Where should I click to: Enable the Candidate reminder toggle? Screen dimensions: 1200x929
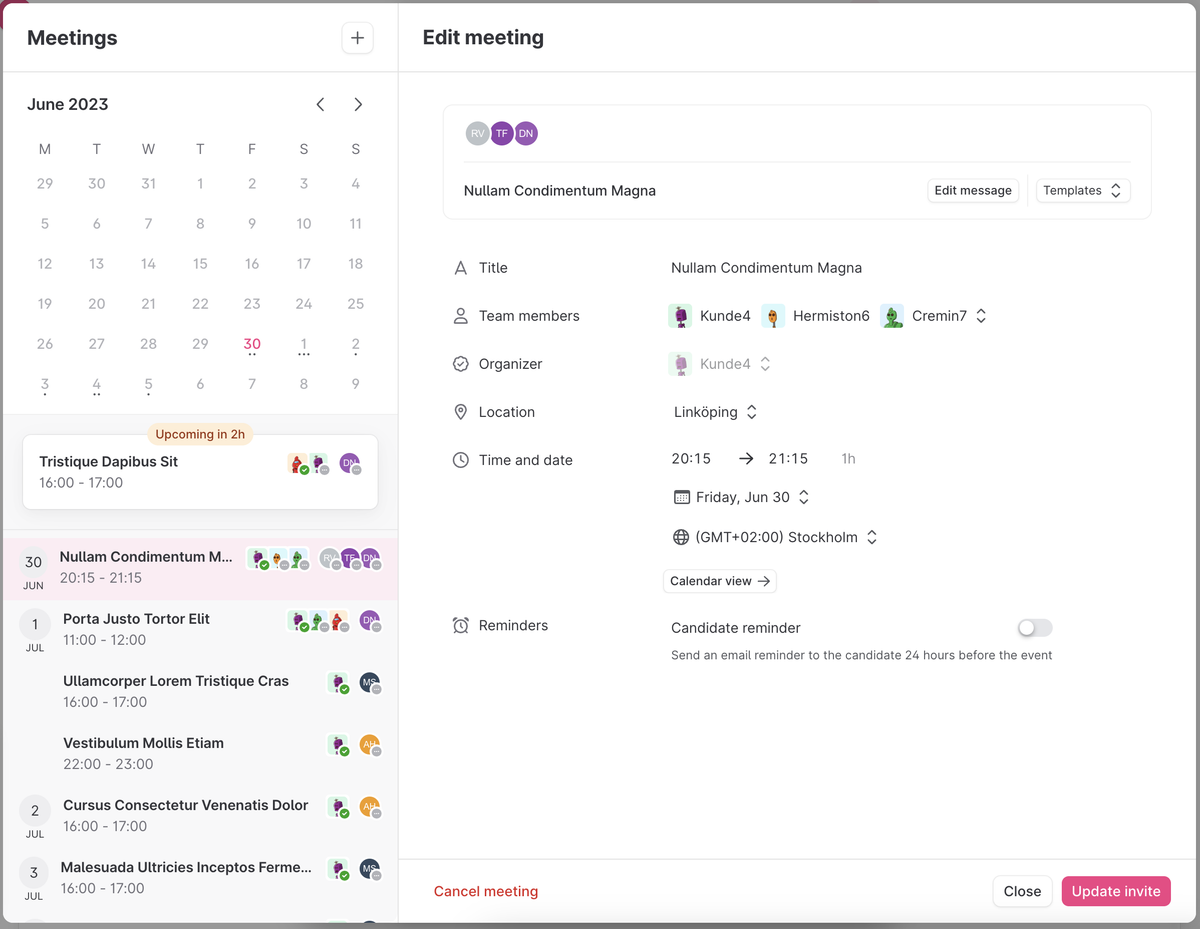tap(1034, 628)
